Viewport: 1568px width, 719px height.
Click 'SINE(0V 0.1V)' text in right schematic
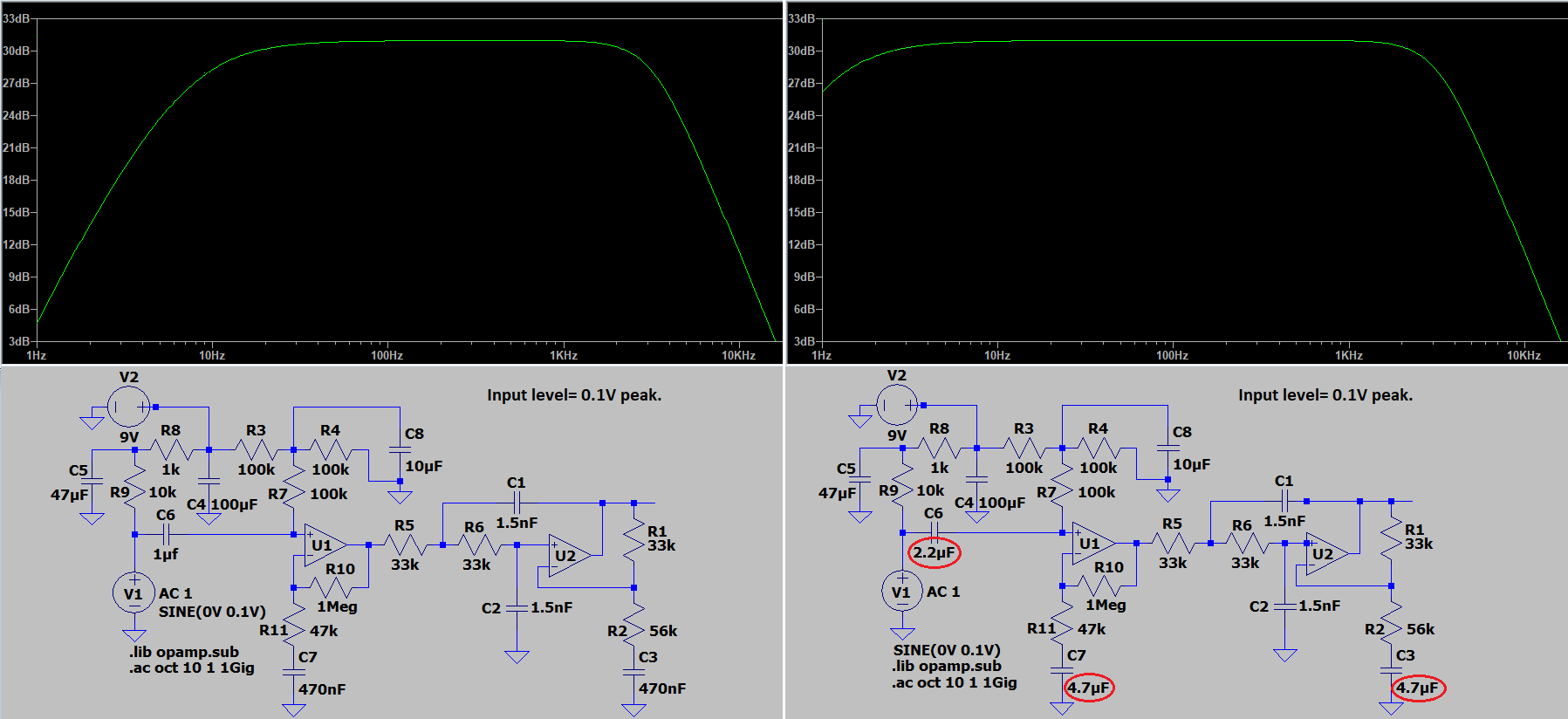coord(947,650)
